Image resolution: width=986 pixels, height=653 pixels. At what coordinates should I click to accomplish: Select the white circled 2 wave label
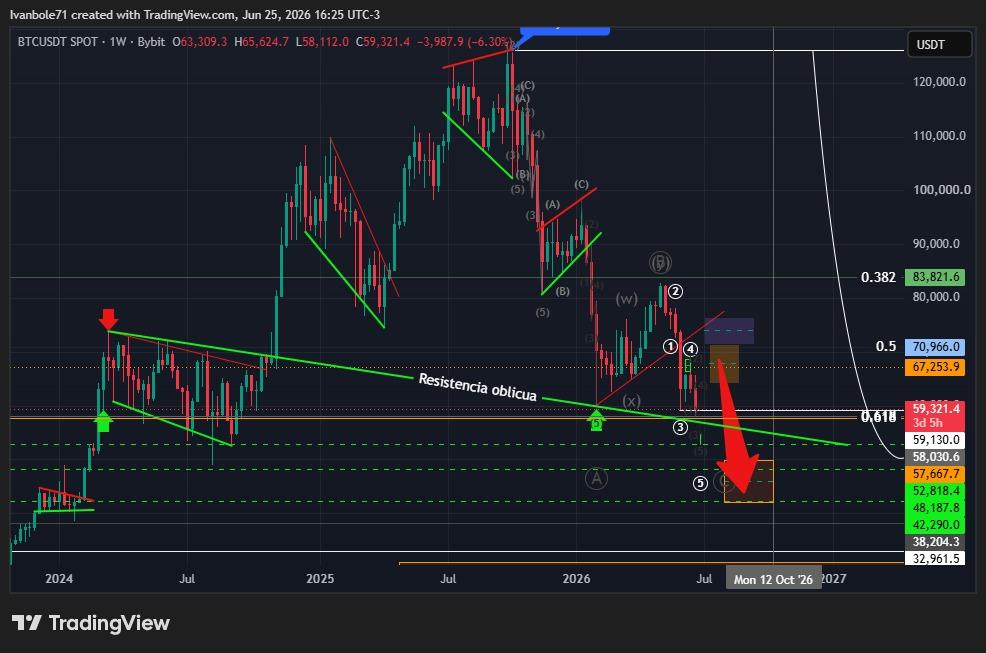675,291
